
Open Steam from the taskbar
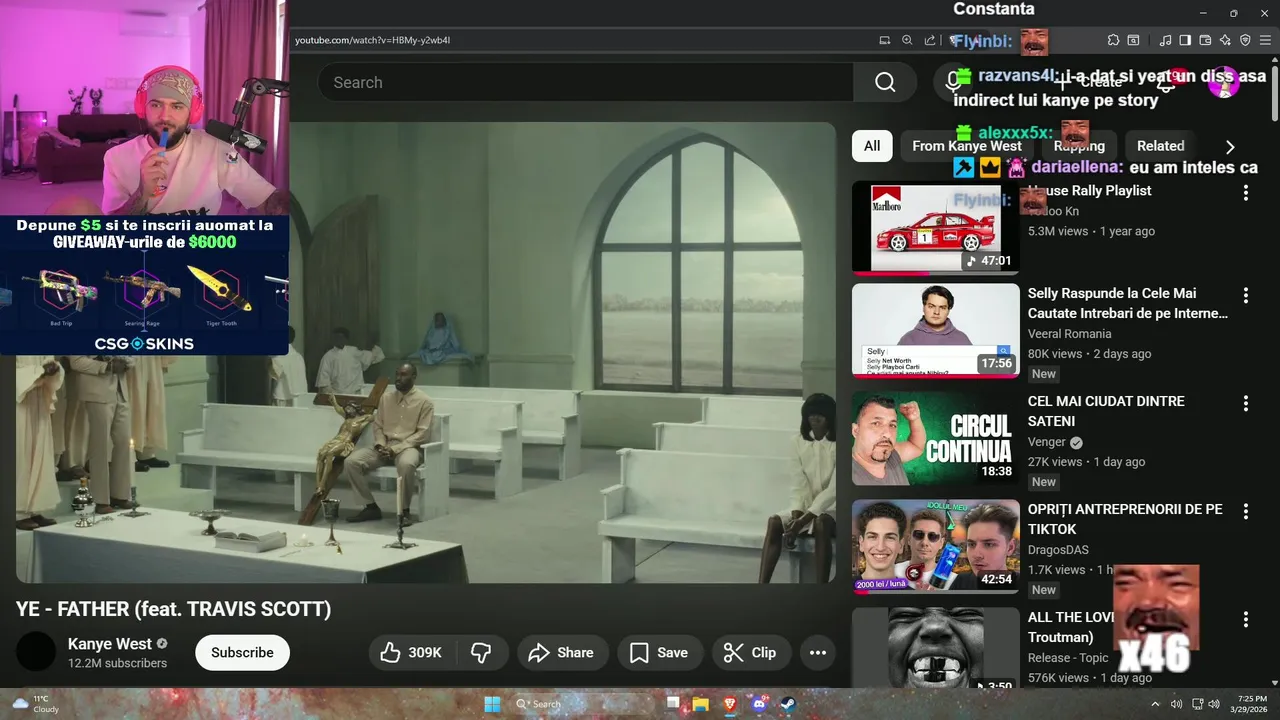point(788,704)
